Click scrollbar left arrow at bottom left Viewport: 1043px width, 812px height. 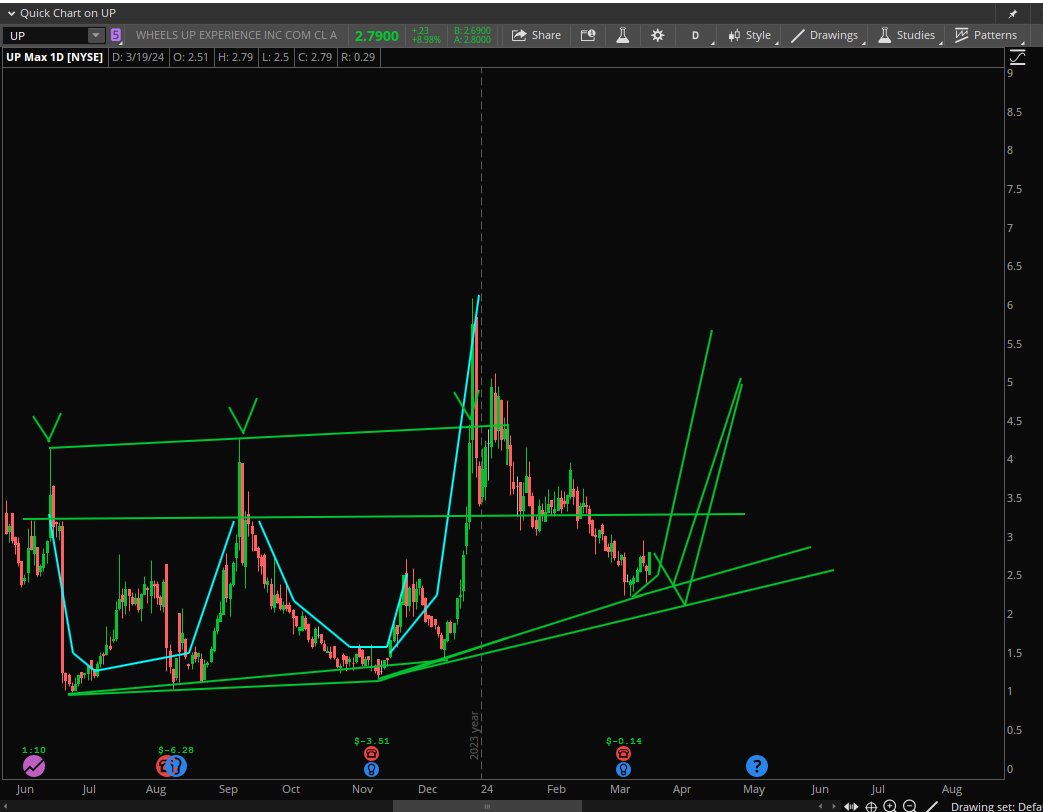(6, 807)
